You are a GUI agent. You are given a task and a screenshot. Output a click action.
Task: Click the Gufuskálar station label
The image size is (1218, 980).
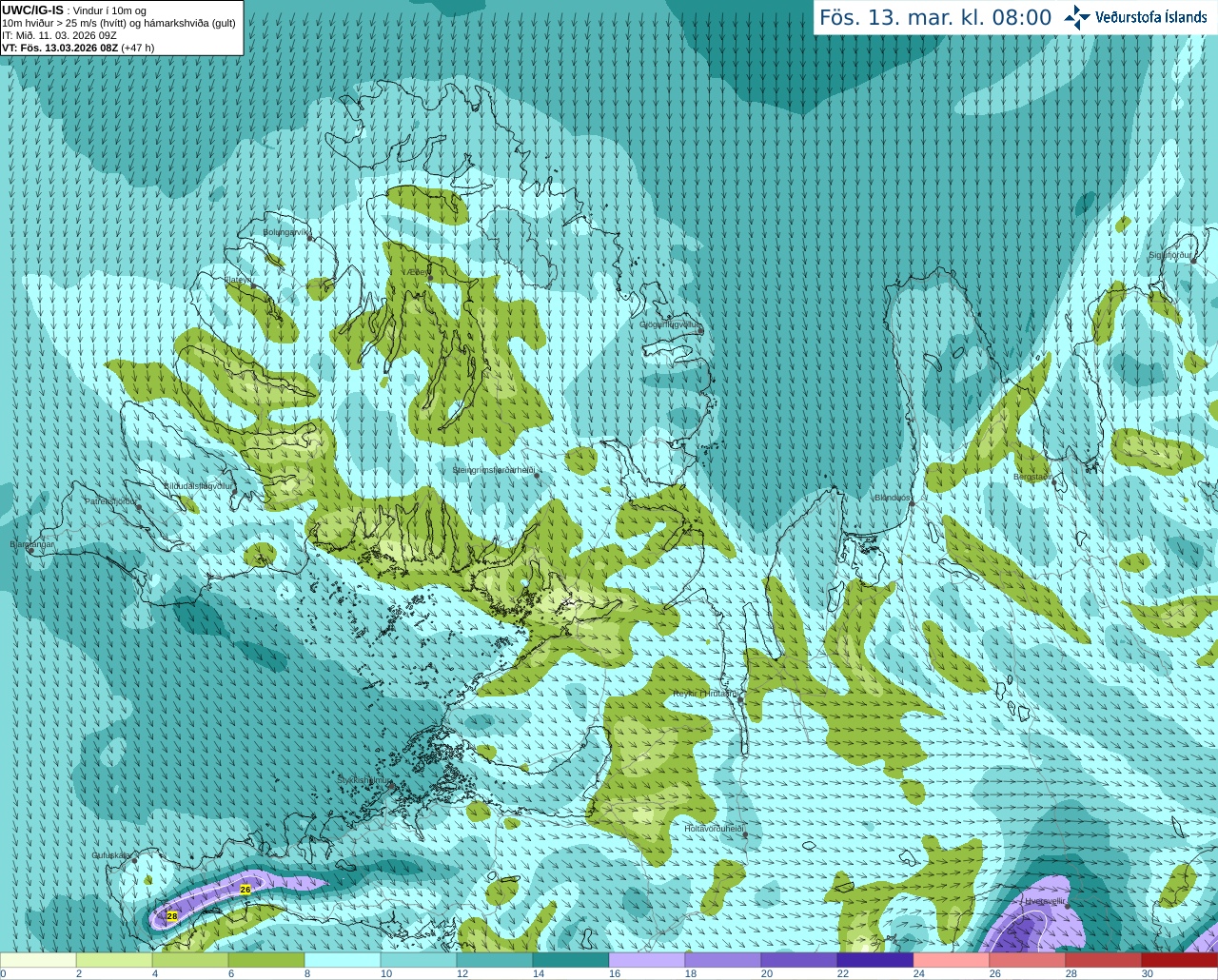pos(111,855)
